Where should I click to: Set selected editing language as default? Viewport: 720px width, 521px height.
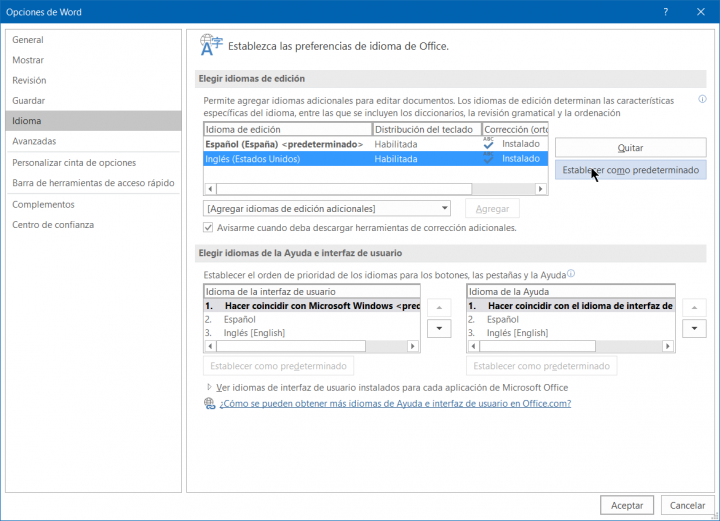630,170
